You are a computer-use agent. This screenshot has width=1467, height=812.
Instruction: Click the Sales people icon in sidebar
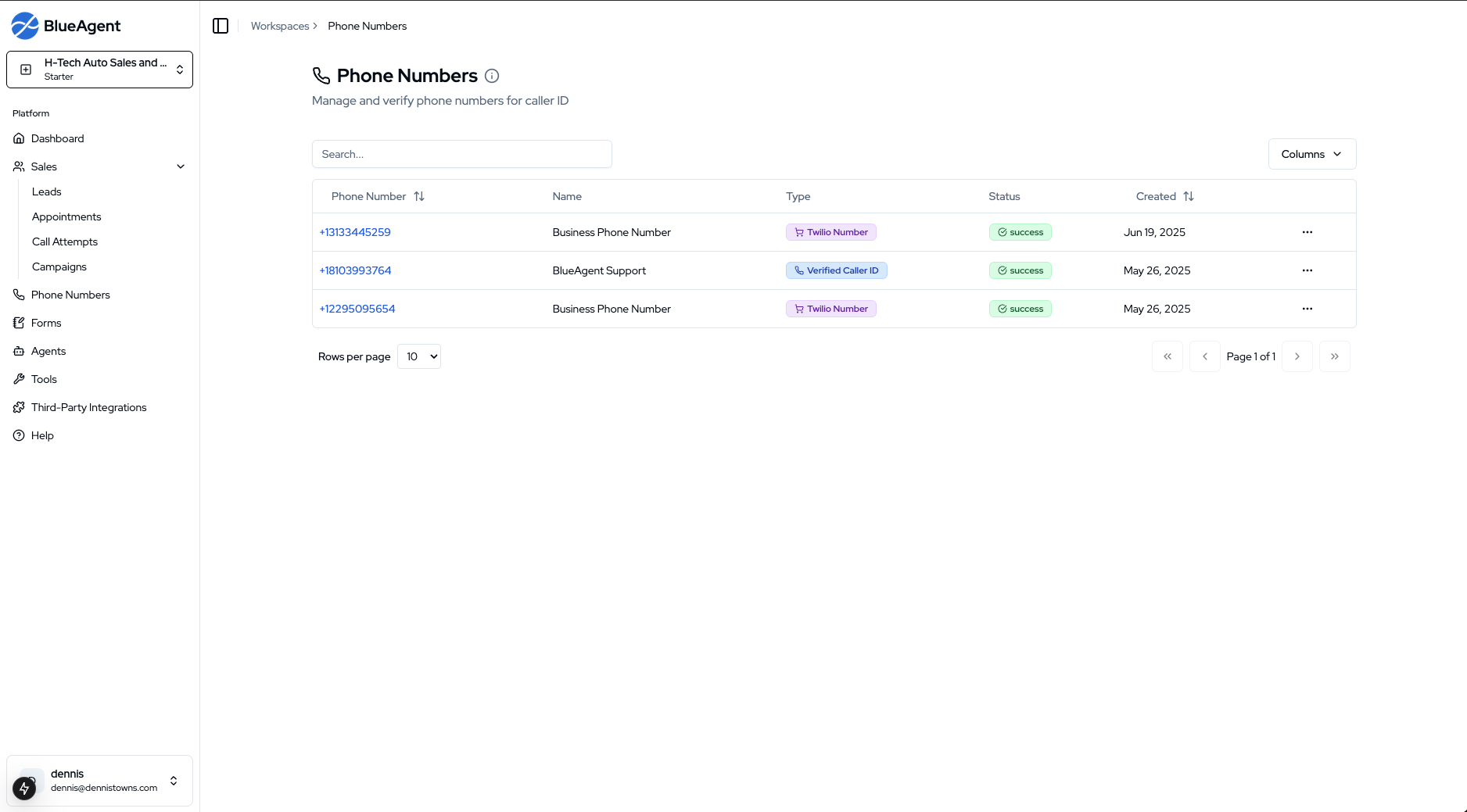pos(19,166)
